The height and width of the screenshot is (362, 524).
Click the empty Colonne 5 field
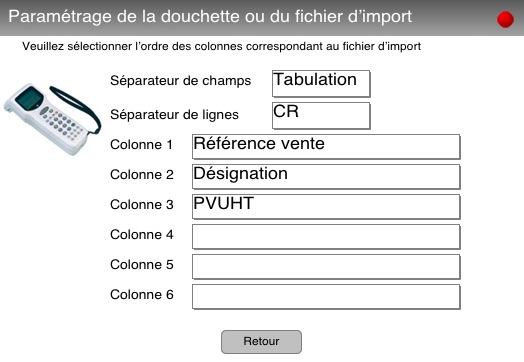tap(326, 267)
